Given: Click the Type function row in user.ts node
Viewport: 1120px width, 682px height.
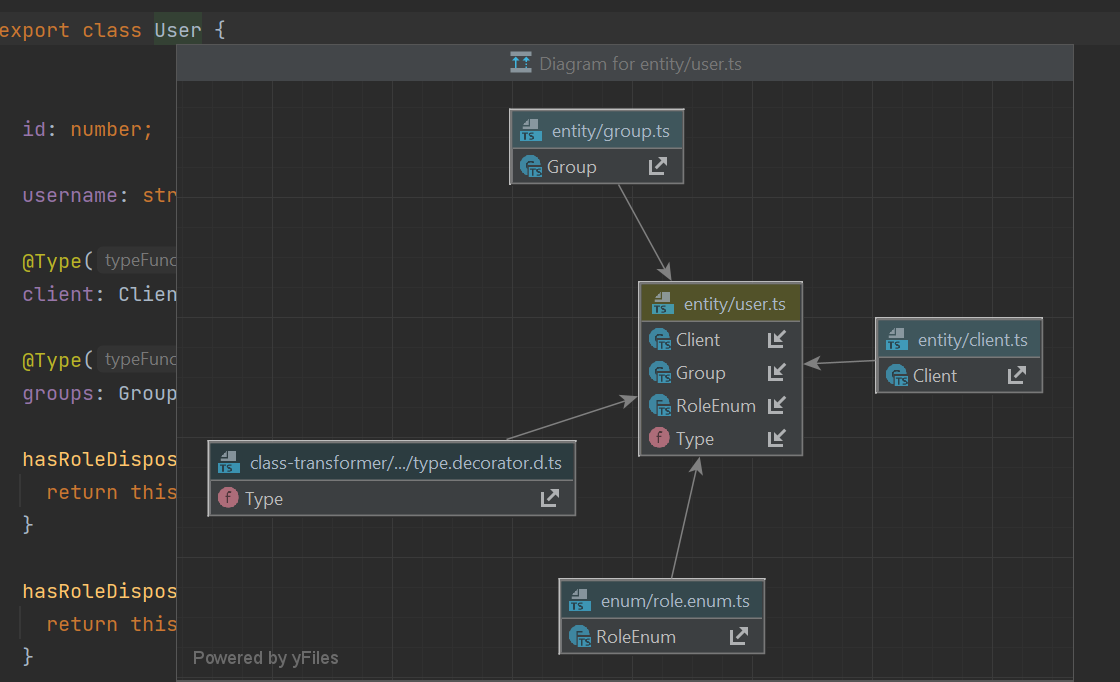Looking at the screenshot, I should click(694, 439).
